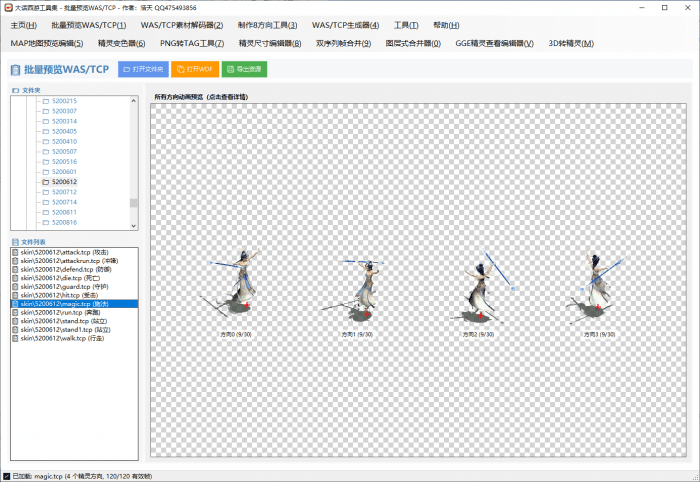Click the 文件夹 panel folder icon
Image resolution: width=700 pixels, height=482 pixels.
[x=15, y=90]
